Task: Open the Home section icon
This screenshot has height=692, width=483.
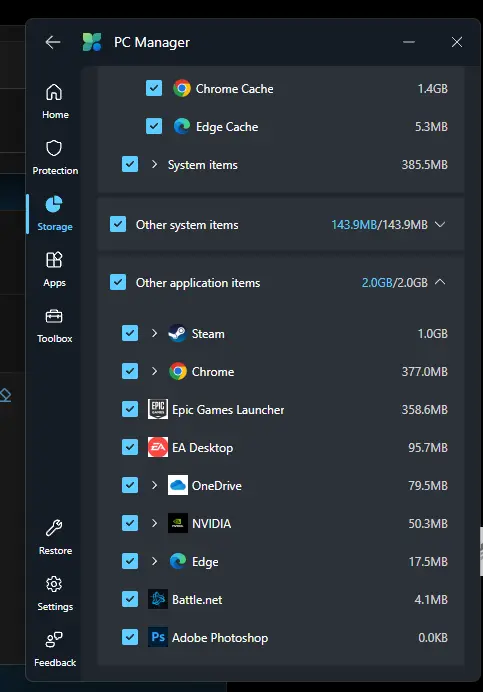Action: coord(54,92)
